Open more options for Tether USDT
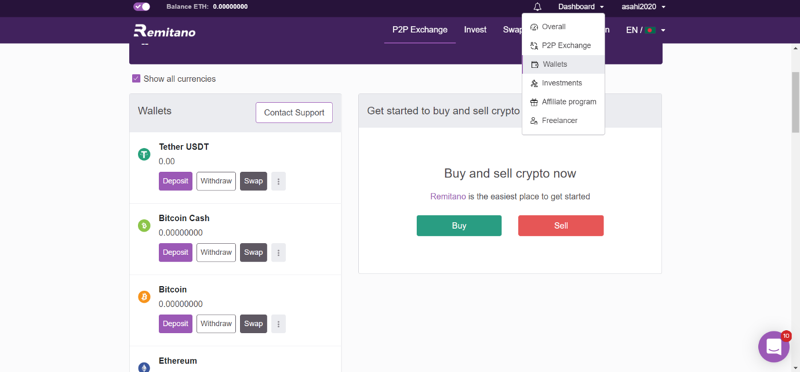This screenshot has width=800, height=372. click(279, 181)
